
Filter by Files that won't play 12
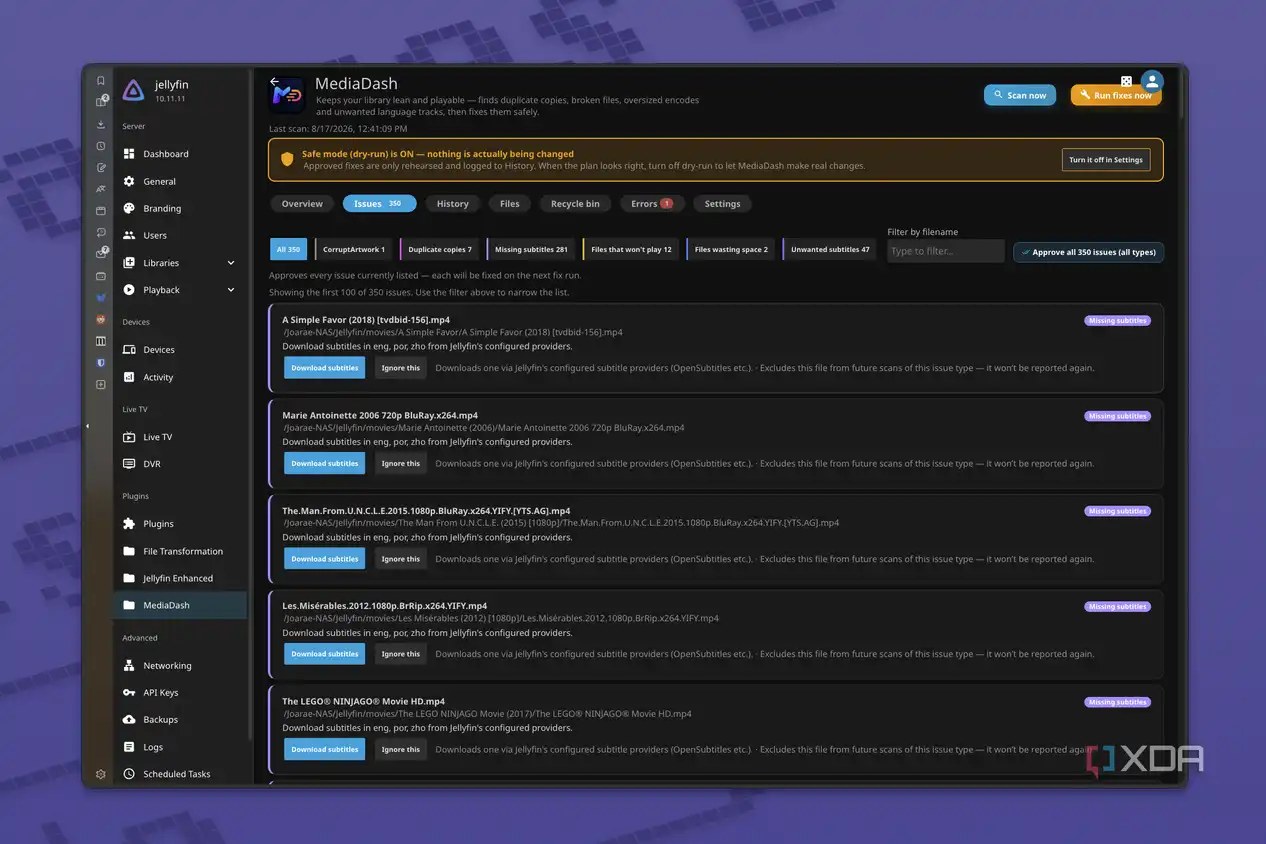[631, 250]
